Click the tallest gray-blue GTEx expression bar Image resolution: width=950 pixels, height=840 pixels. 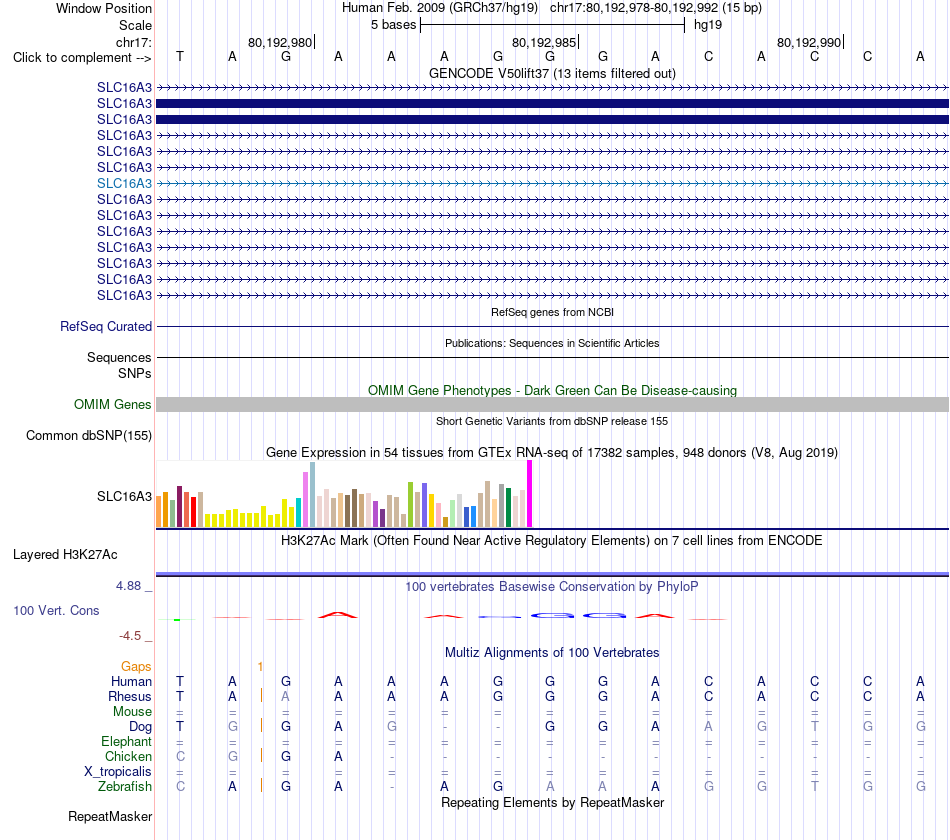313,495
